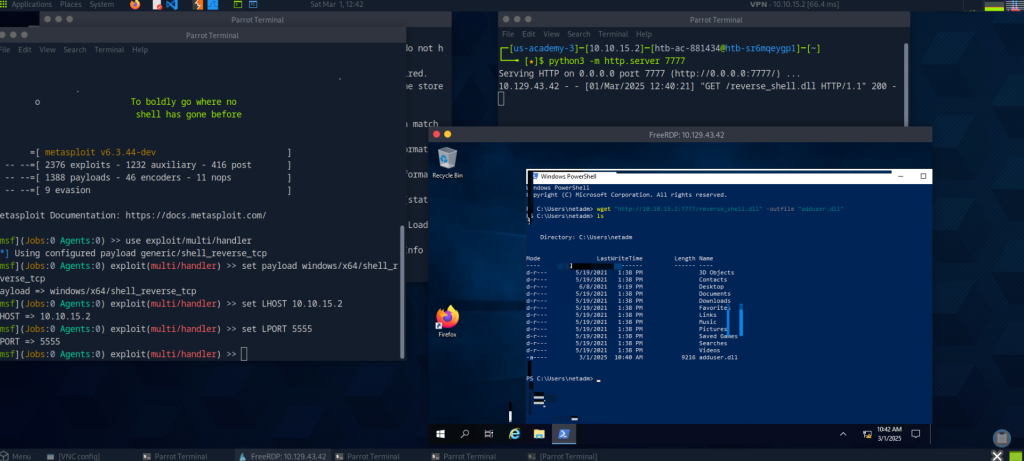This screenshot has width=1024, height=461.
Task: Open File menu in the http.server terminal
Action: (508, 34)
